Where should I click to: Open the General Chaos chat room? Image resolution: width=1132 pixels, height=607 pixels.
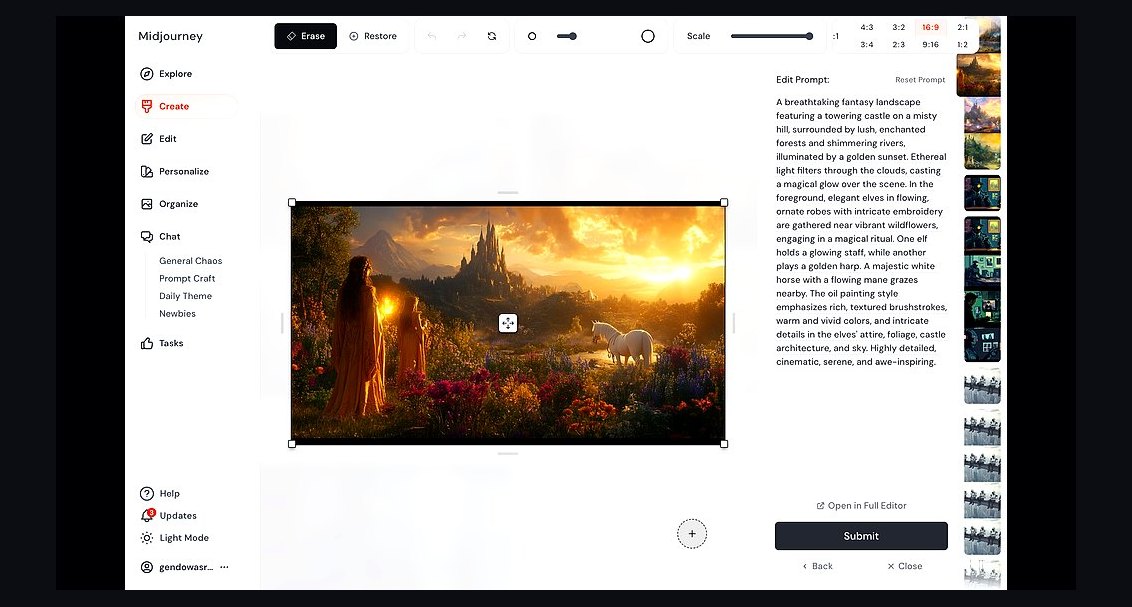click(x=191, y=261)
